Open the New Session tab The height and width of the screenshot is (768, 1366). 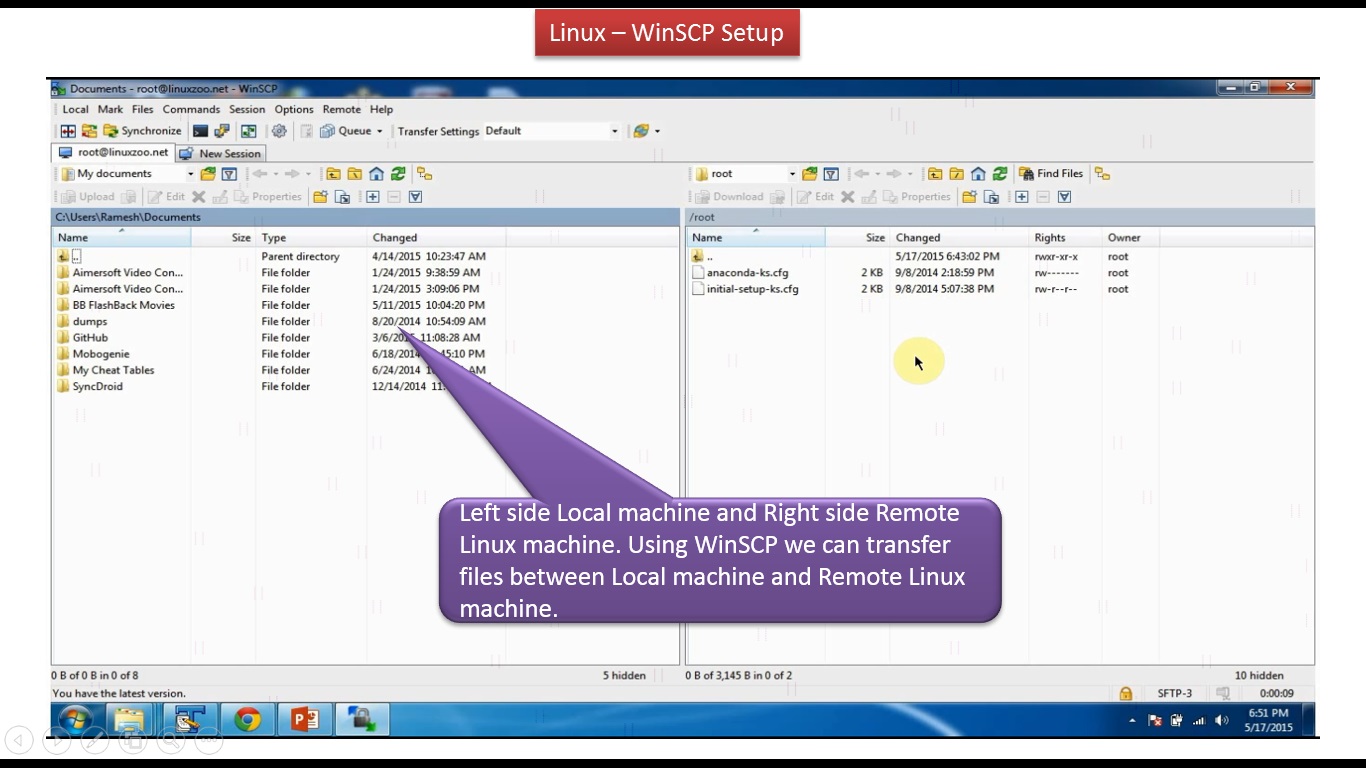pos(220,154)
